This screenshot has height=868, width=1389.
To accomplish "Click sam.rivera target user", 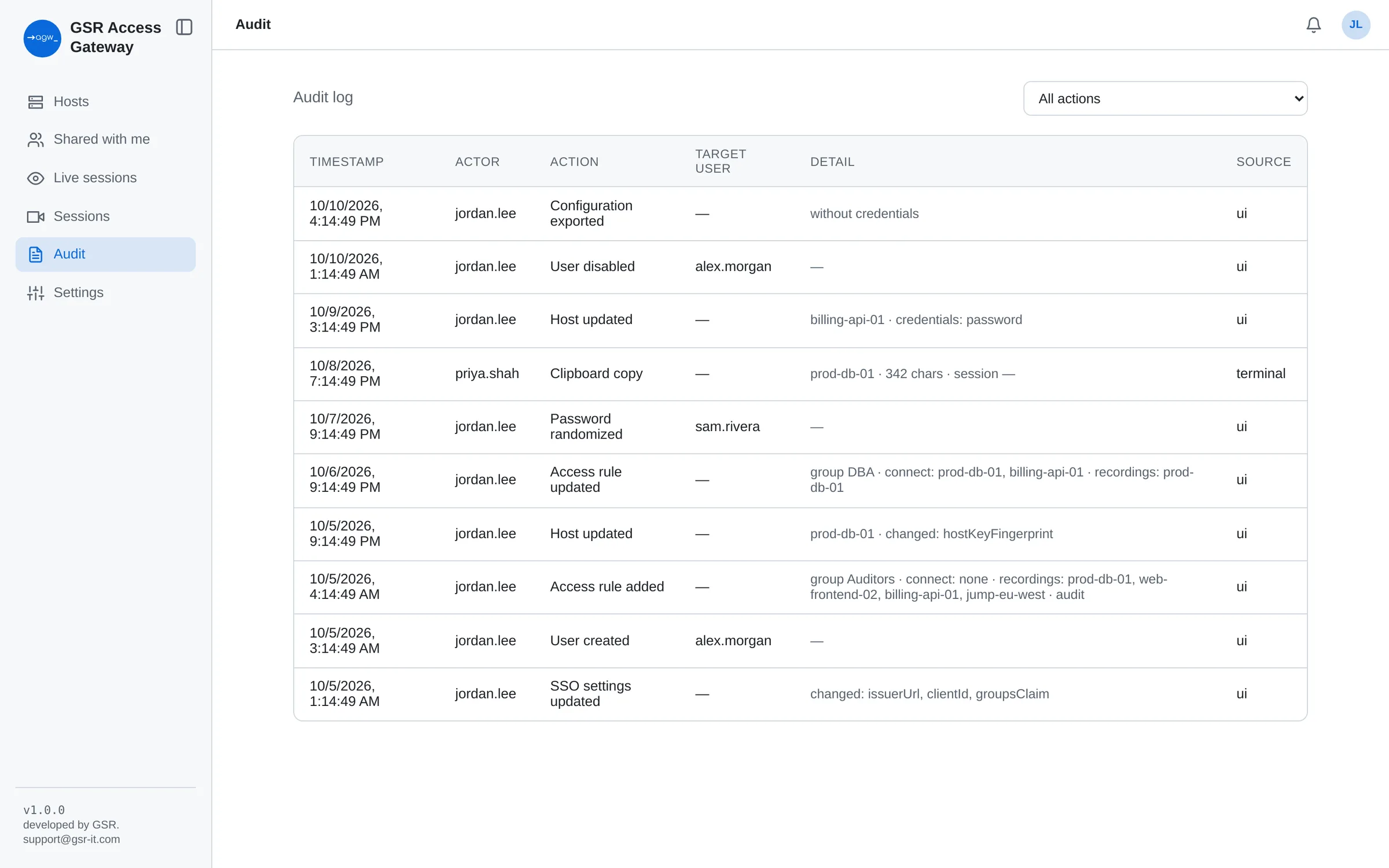I will (x=727, y=426).
